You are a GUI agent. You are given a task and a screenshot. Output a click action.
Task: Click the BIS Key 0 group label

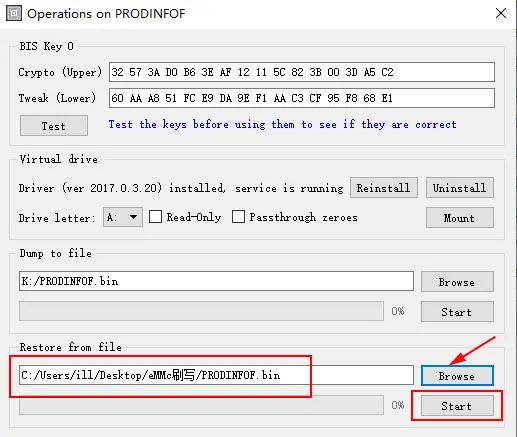pyautogui.click(x=46, y=46)
